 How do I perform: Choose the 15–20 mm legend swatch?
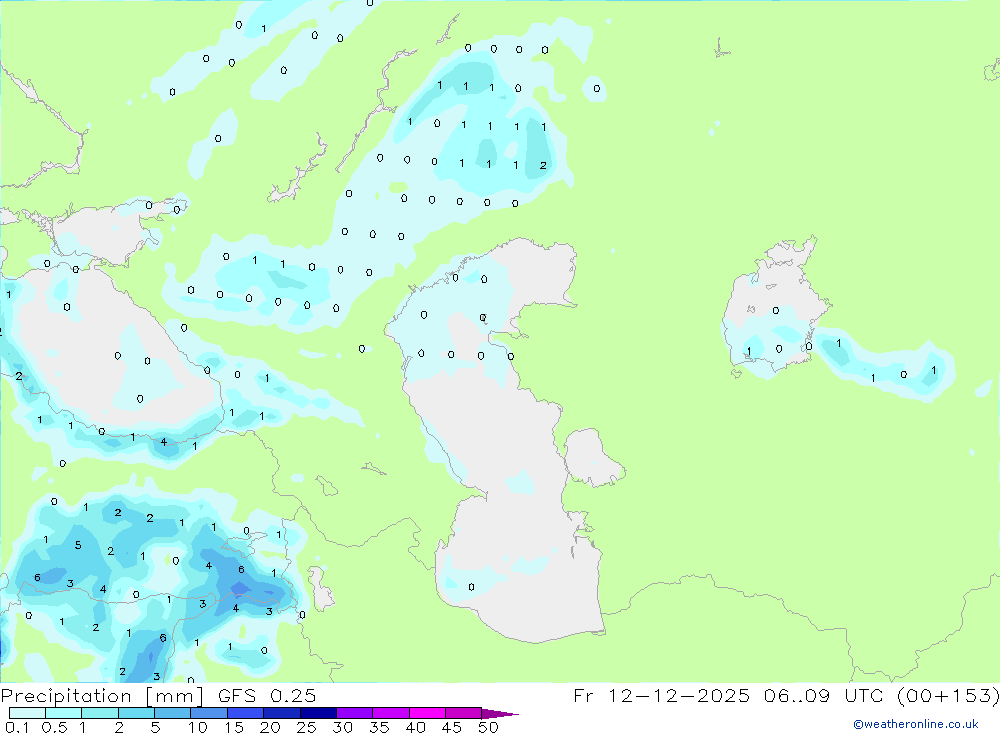click(x=246, y=713)
